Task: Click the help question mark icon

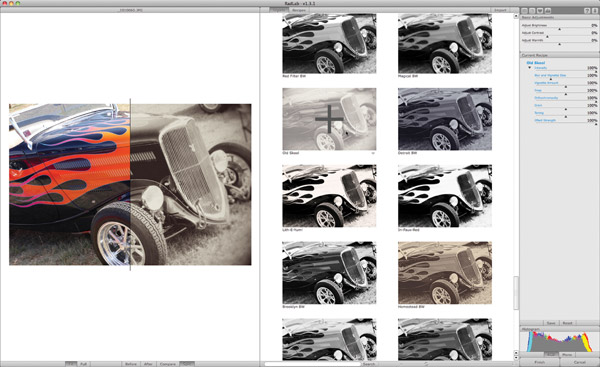Action: pyautogui.click(x=587, y=11)
